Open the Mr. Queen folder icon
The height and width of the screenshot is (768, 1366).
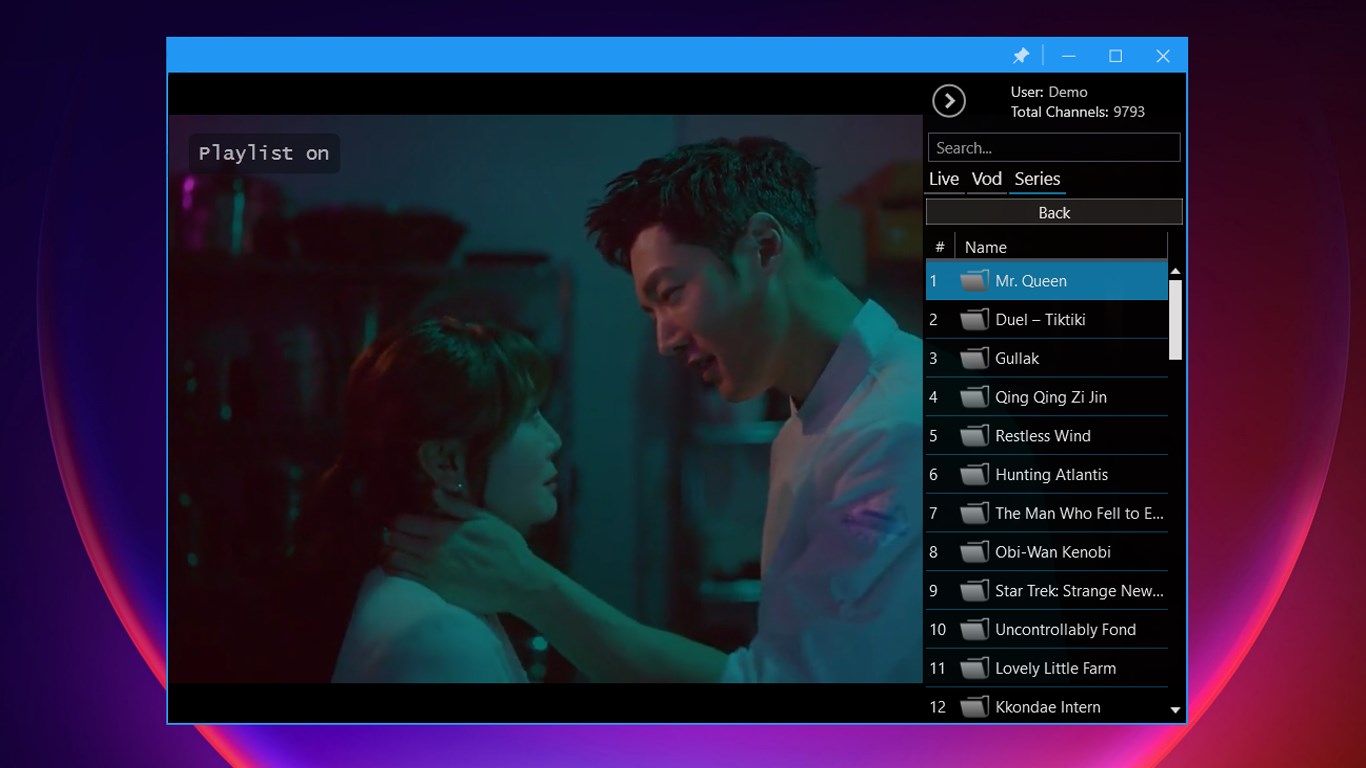pos(972,281)
